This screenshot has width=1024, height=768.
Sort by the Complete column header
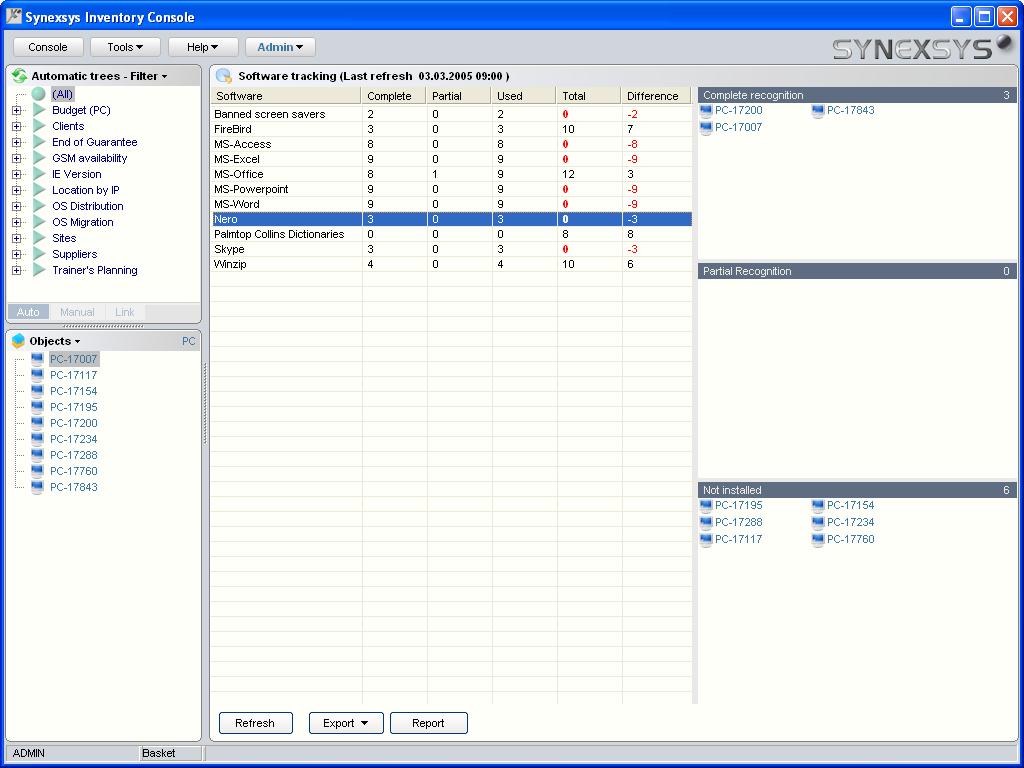pos(394,96)
